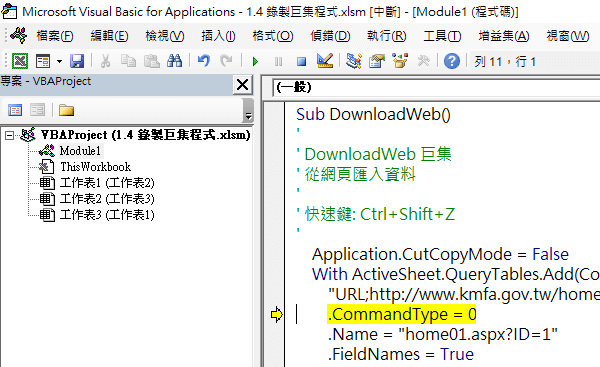Click the Copy icon in toolbar
The image size is (600, 367).
(128, 61)
